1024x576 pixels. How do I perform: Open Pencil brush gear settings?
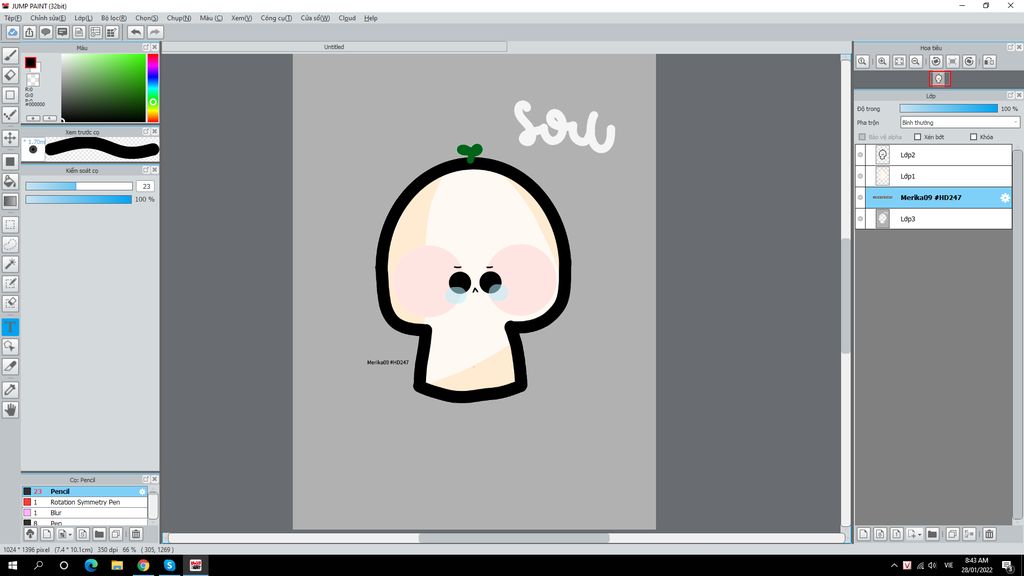[142, 491]
